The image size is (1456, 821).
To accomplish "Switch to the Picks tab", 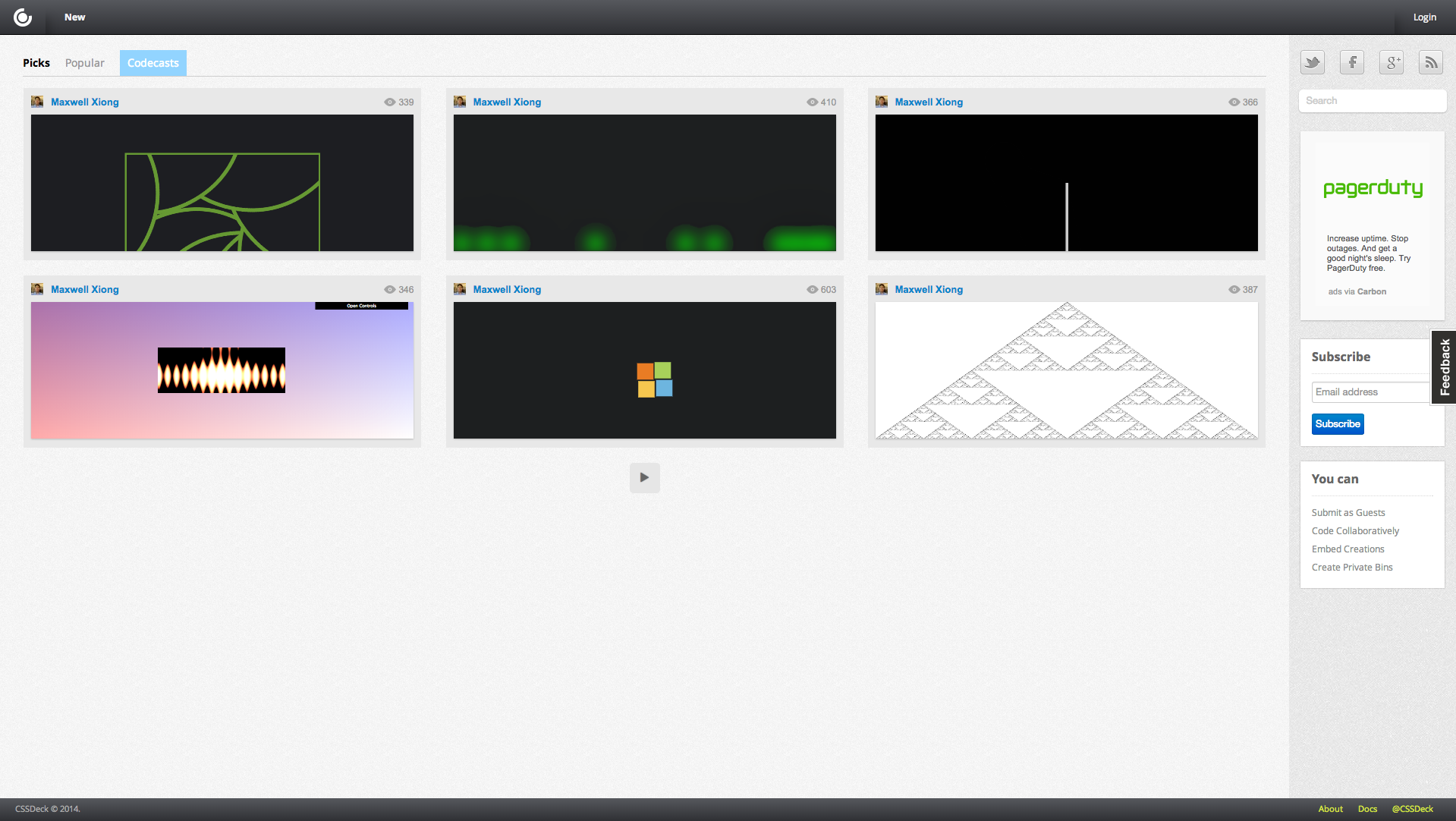I will tap(36, 63).
